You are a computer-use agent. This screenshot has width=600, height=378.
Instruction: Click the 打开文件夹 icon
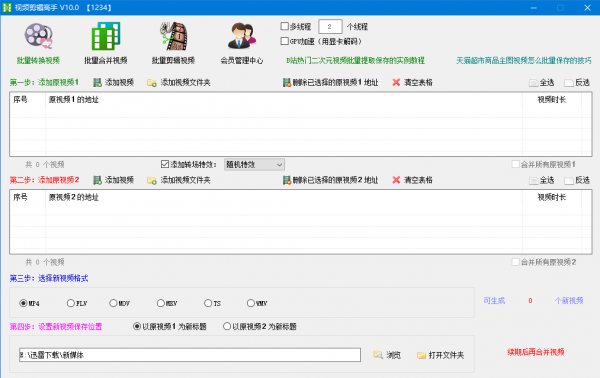(421, 355)
